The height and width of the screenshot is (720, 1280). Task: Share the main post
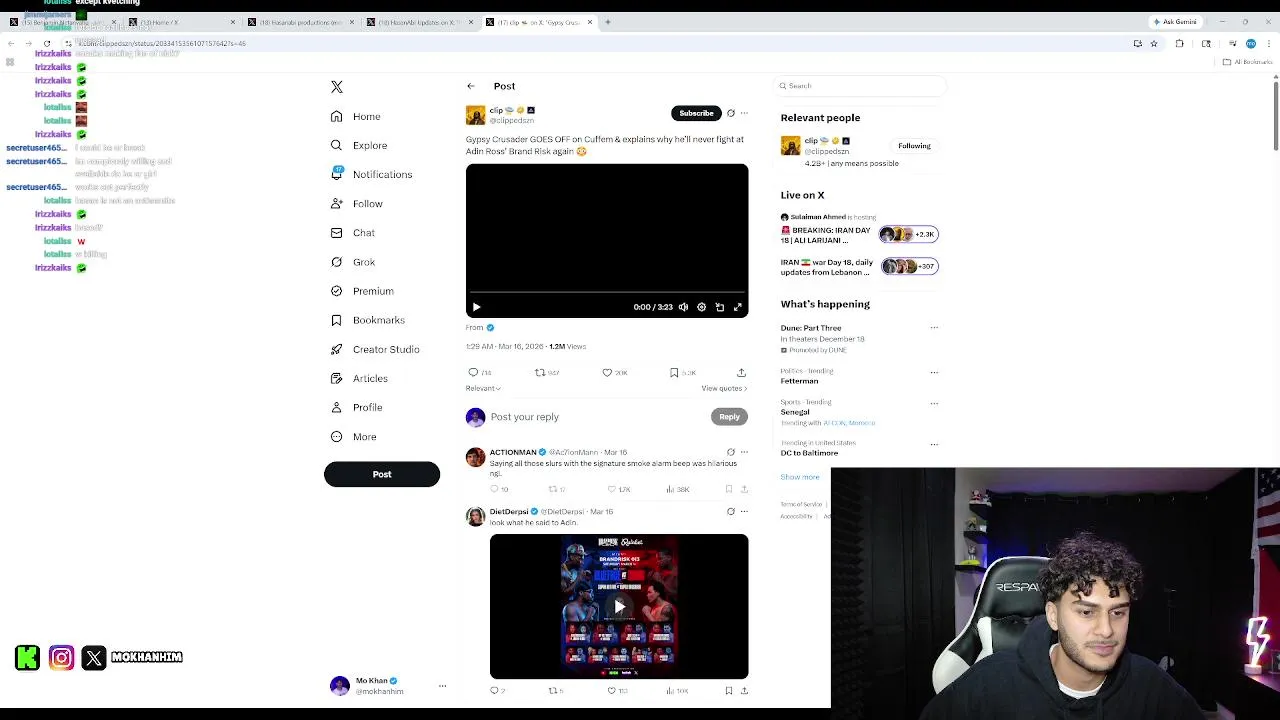coord(741,372)
